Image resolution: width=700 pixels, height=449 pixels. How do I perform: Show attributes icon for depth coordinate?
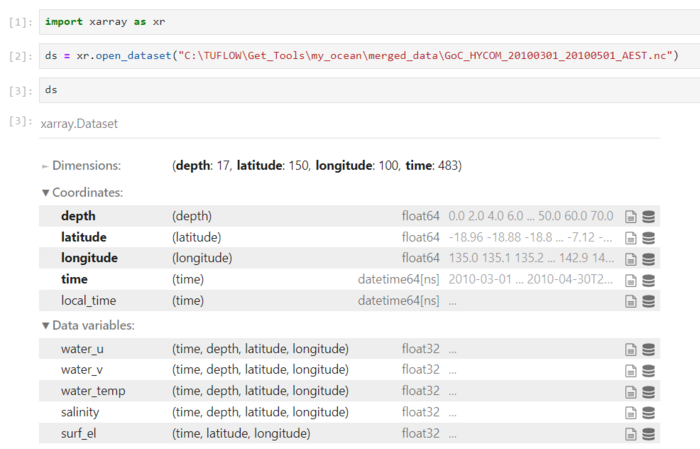(x=630, y=216)
